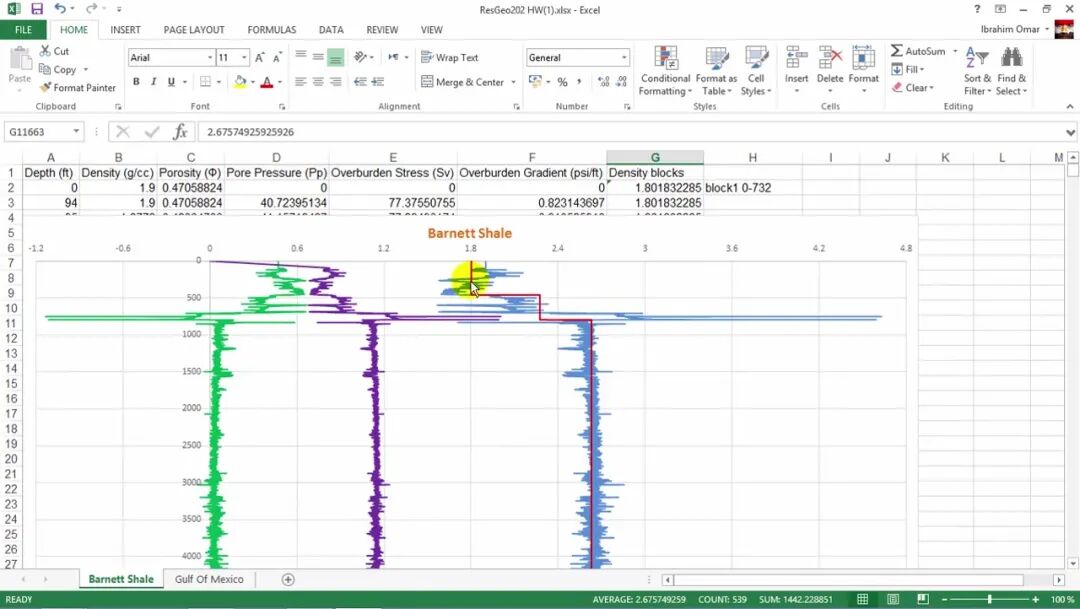Click AutoSum in Editing group
The image size is (1080, 609).
click(918, 51)
